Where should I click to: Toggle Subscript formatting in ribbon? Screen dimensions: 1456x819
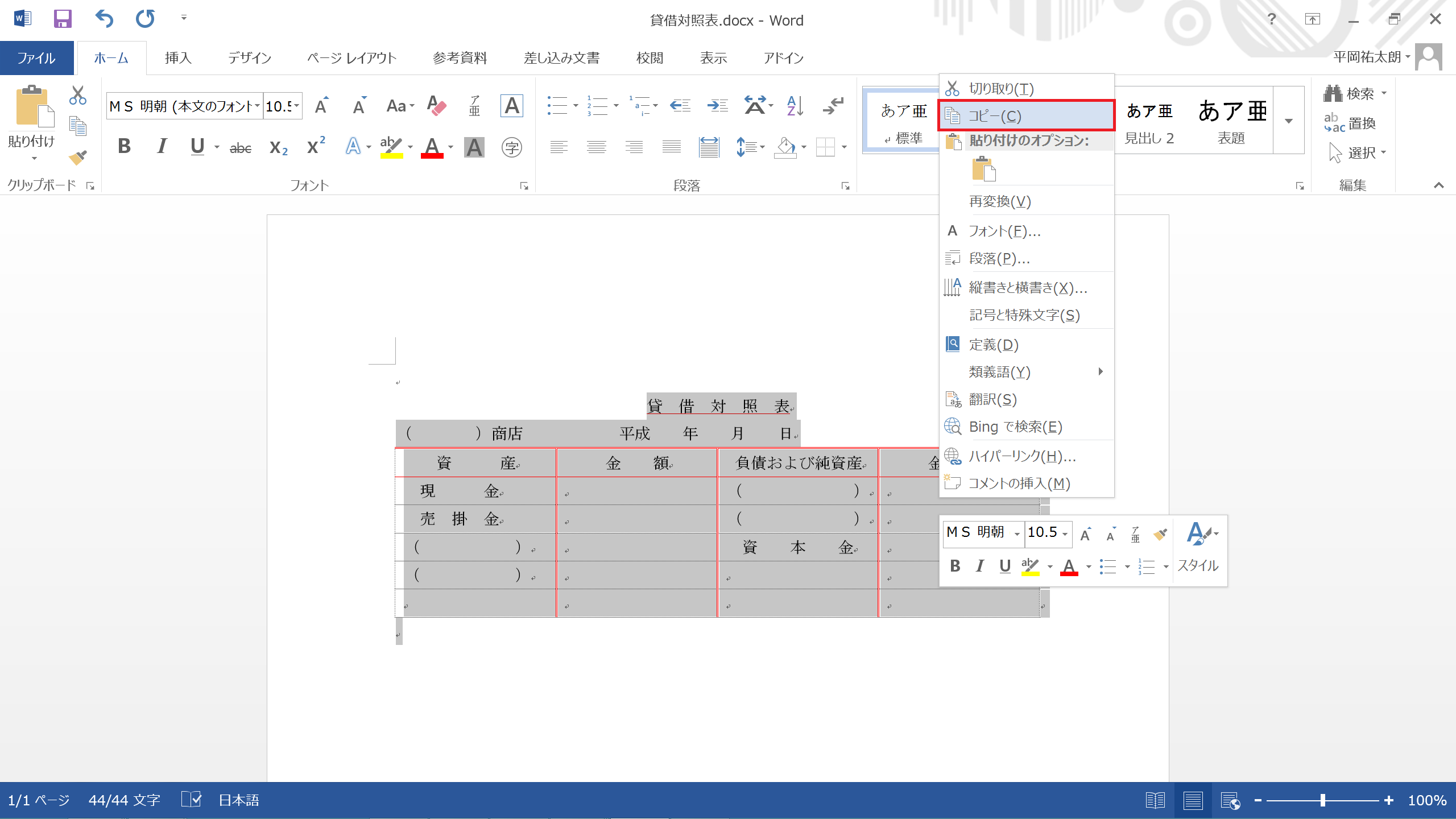tap(278, 147)
